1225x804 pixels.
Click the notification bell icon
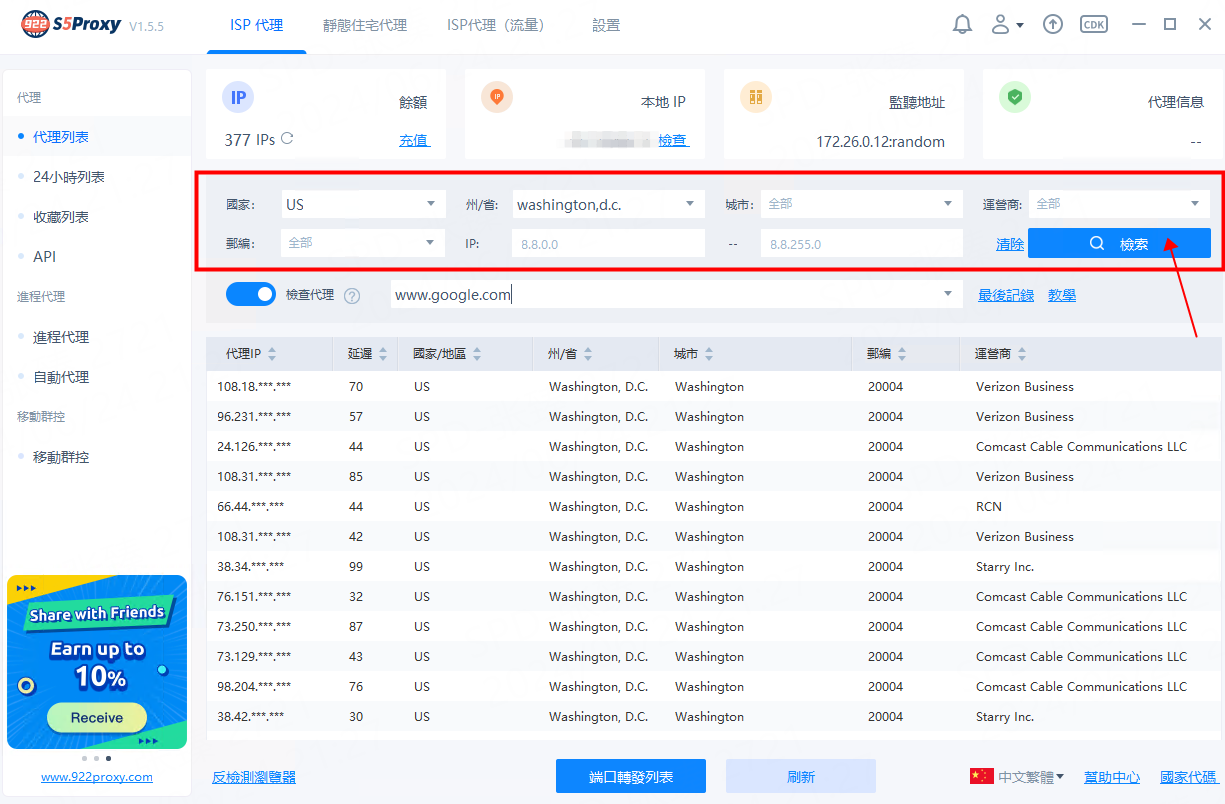(x=962, y=25)
